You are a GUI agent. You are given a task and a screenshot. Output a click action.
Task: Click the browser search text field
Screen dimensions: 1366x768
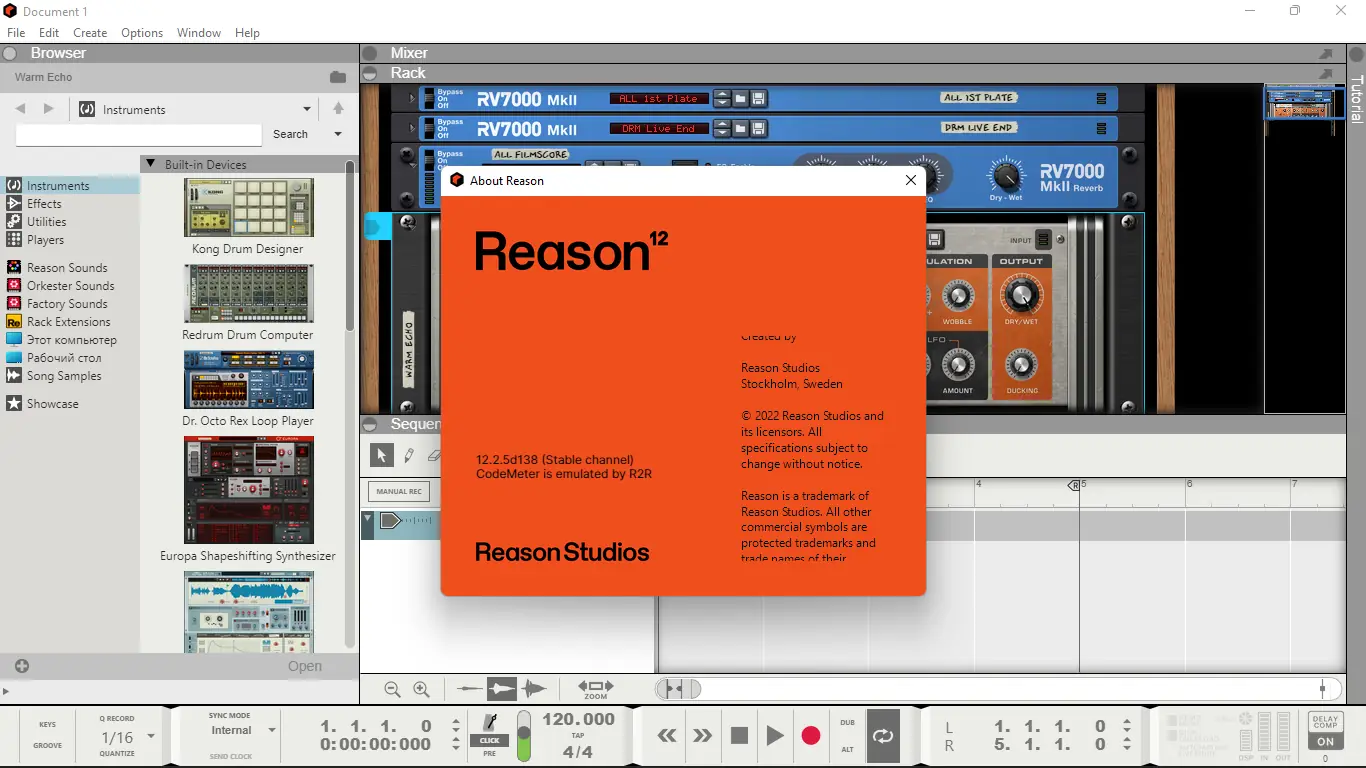[139, 134]
